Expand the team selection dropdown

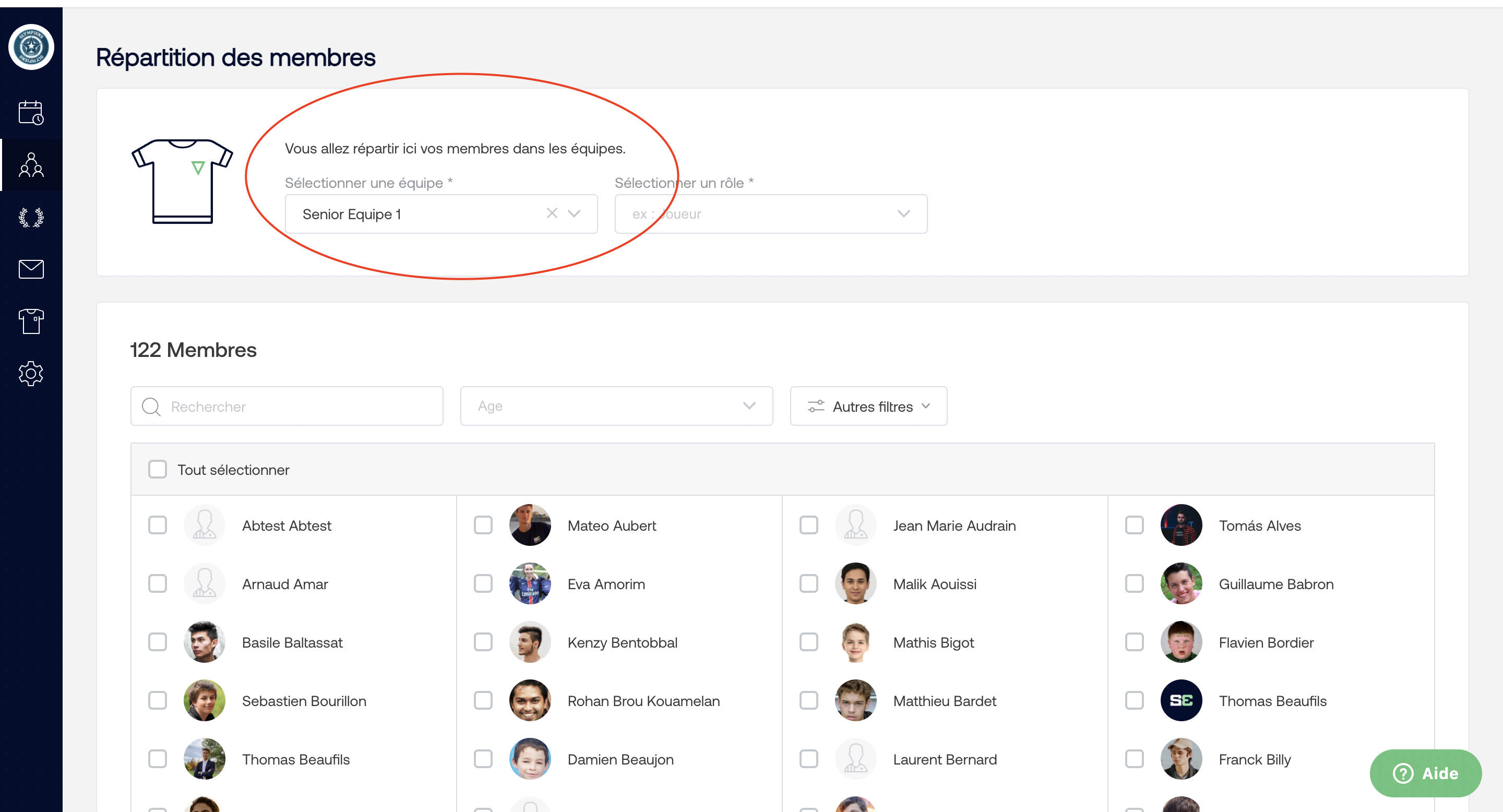click(x=574, y=213)
